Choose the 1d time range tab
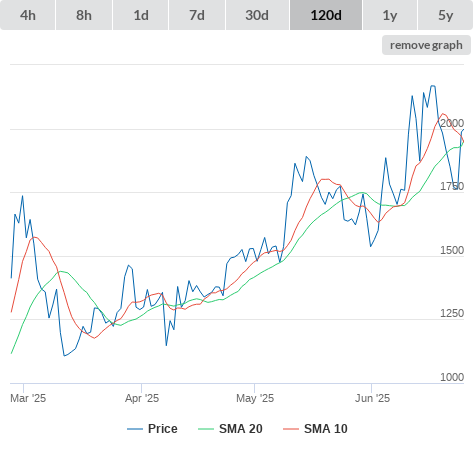474x455 pixels. [x=141, y=15]
